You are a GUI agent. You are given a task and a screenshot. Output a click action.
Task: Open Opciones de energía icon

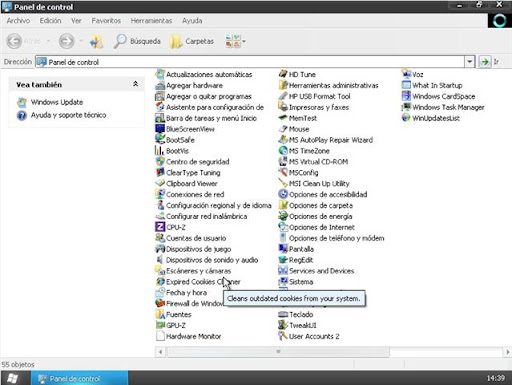click(283, 216)
